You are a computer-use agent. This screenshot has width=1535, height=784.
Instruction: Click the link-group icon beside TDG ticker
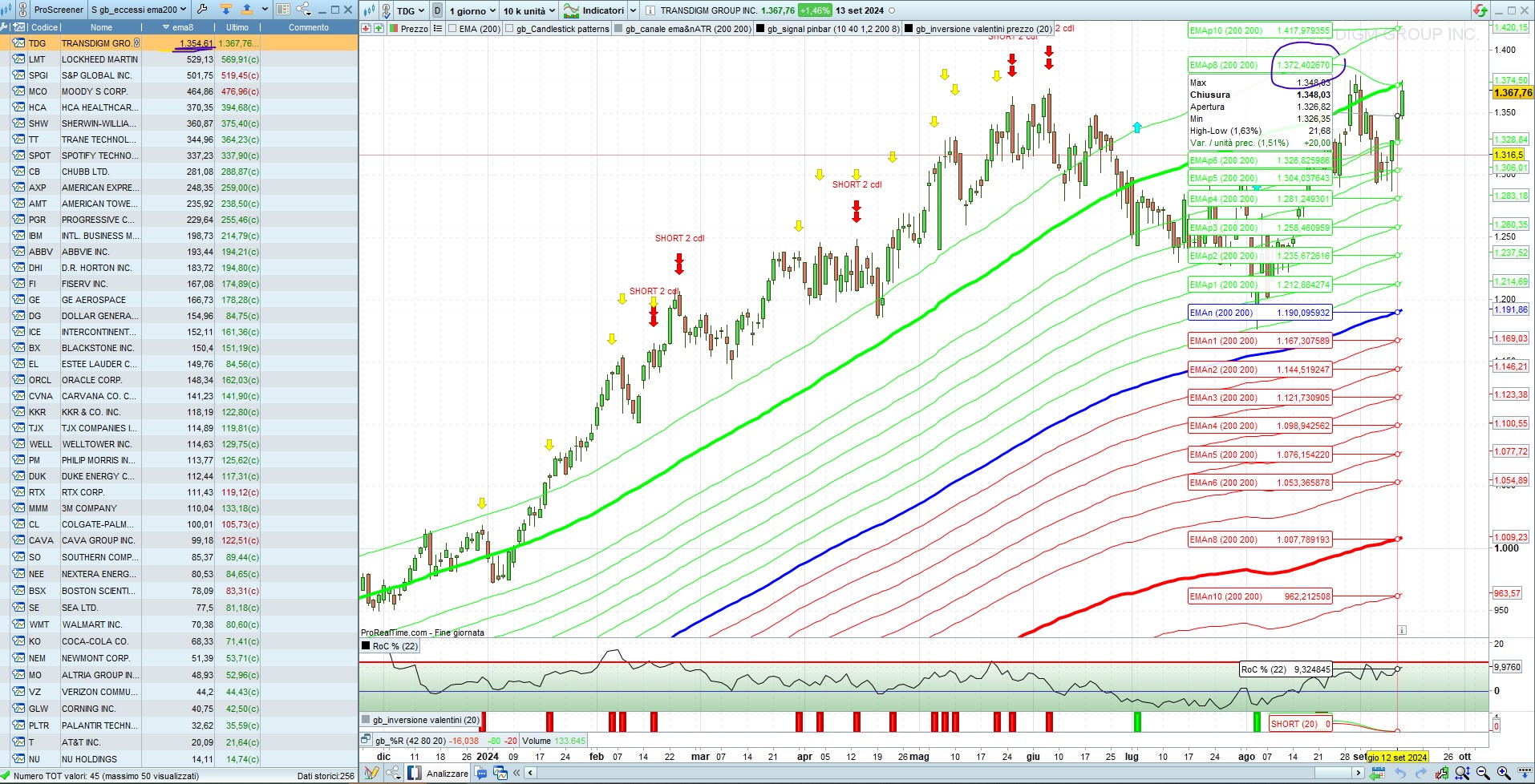pyautogui.click(x=386, y=10)
